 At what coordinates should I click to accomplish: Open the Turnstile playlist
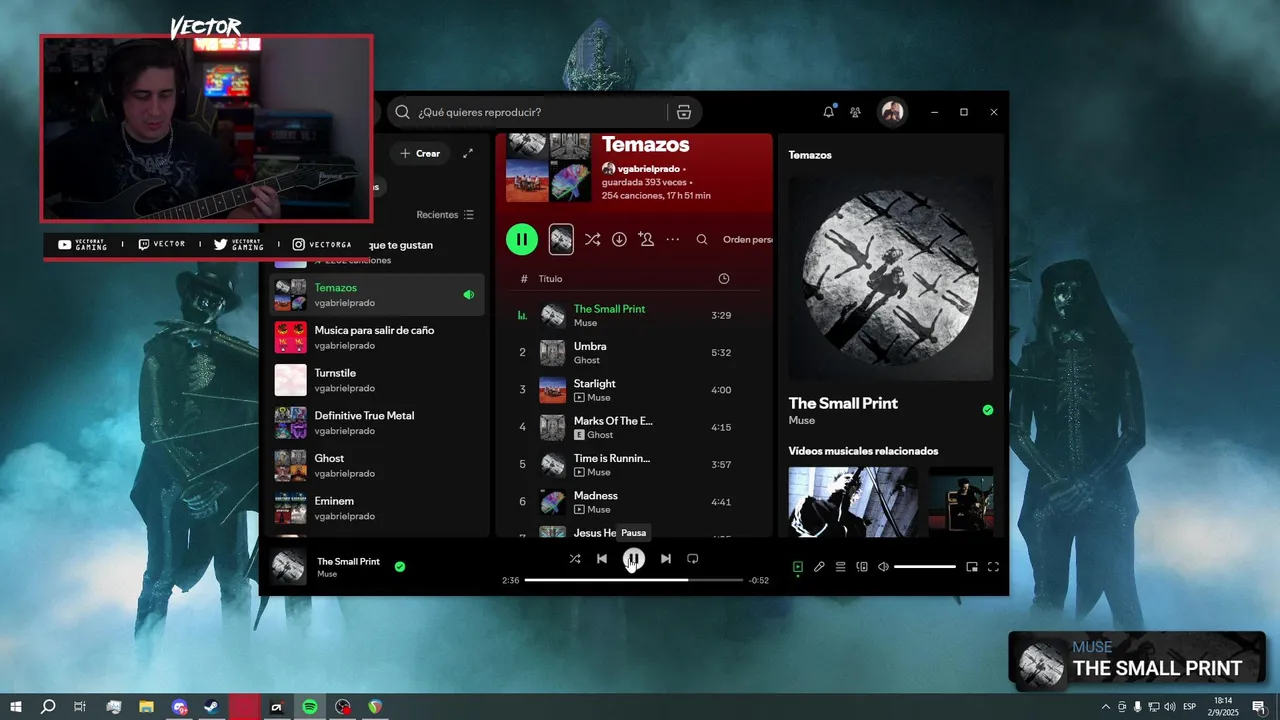pos(377,380)
